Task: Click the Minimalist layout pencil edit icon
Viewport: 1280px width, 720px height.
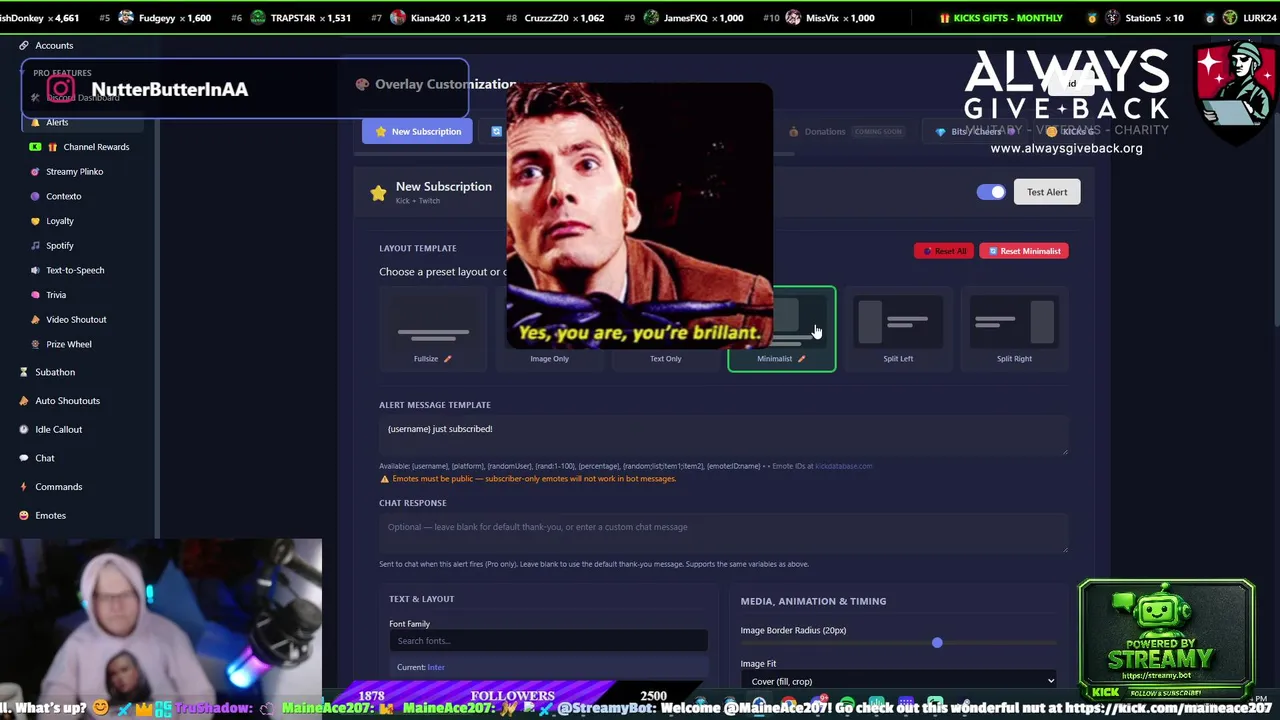Action: pyautogui.click(x=801, y=359)
